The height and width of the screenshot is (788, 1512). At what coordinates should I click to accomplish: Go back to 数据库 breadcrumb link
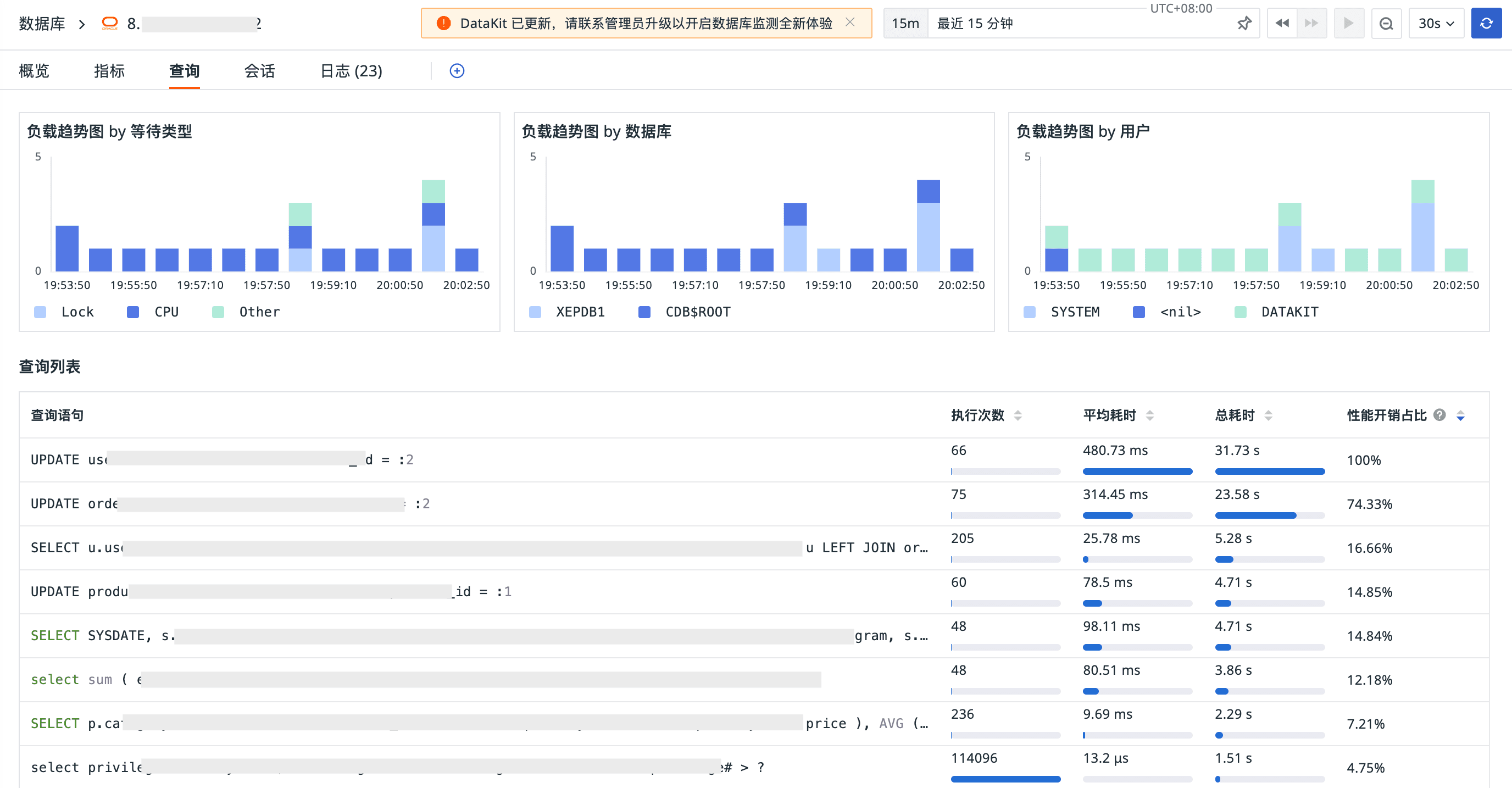click(x=42, y=24)
